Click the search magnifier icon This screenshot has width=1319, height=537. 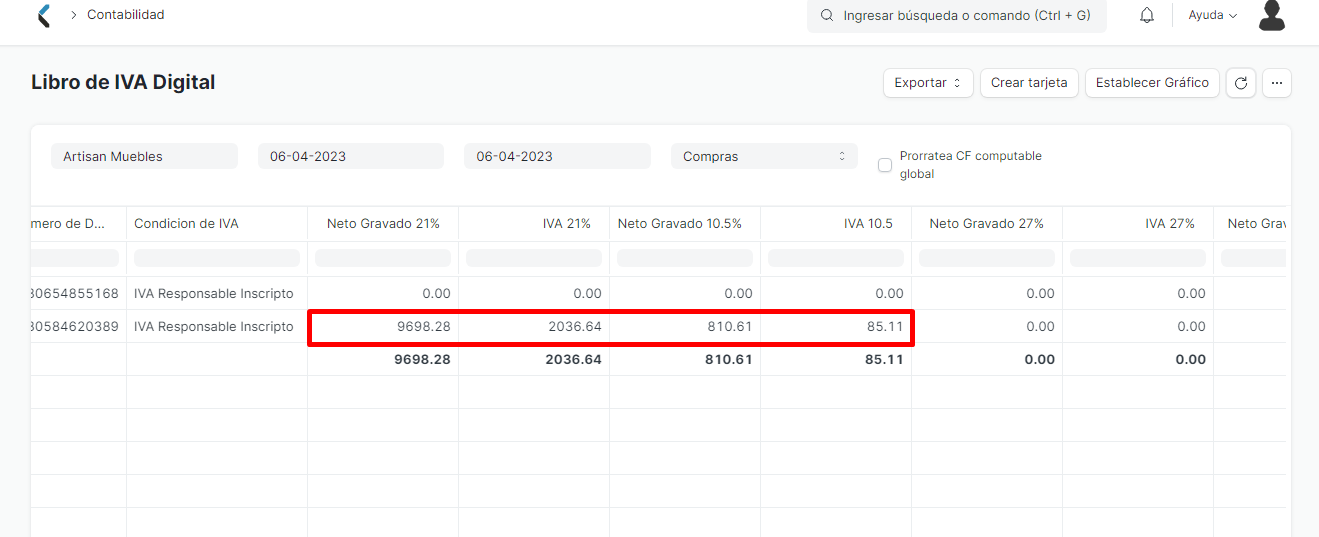(827, 16)
